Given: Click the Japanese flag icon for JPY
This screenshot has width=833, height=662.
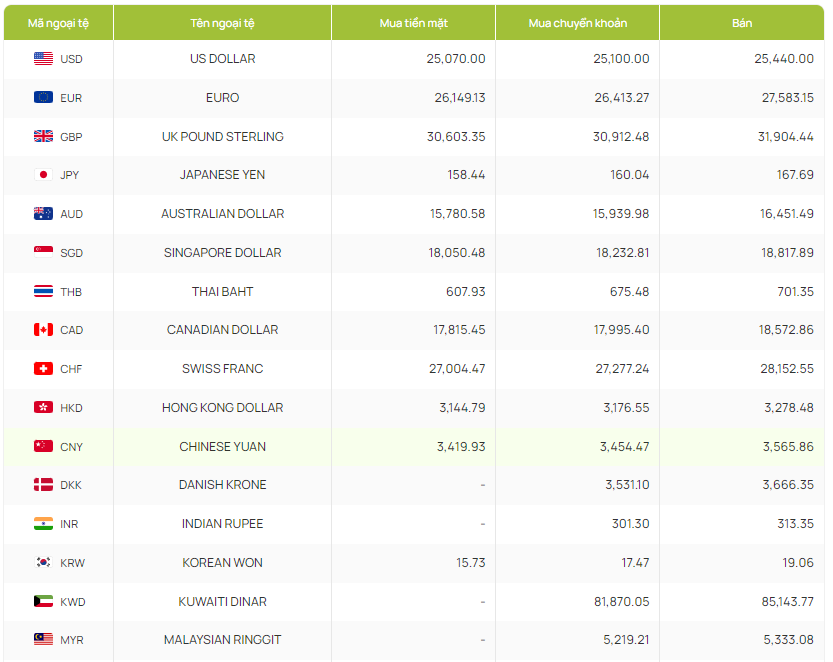Looking at the screenshot, I should pos(43,175).
